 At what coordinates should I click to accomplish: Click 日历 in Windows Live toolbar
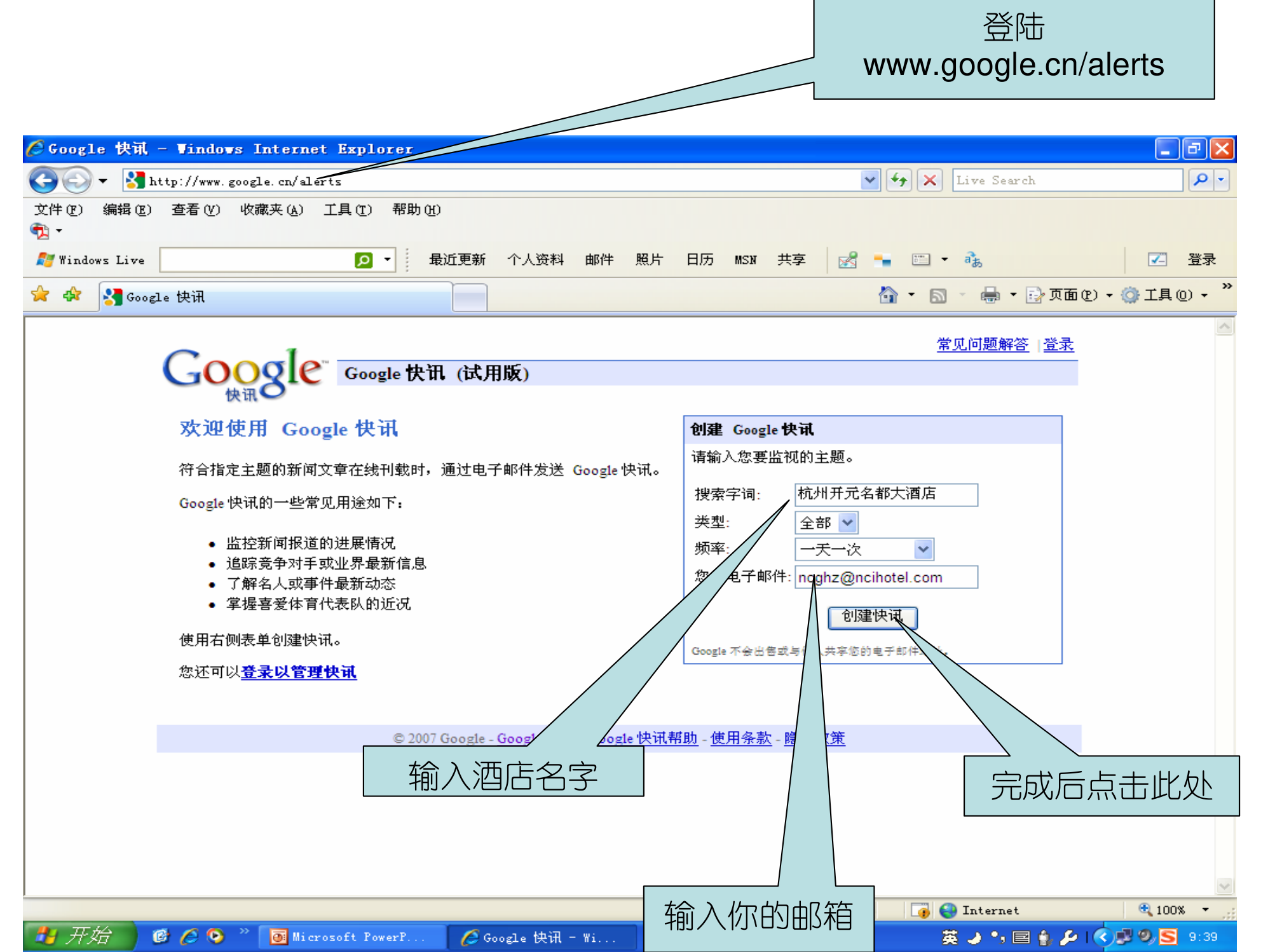(700, 260)
